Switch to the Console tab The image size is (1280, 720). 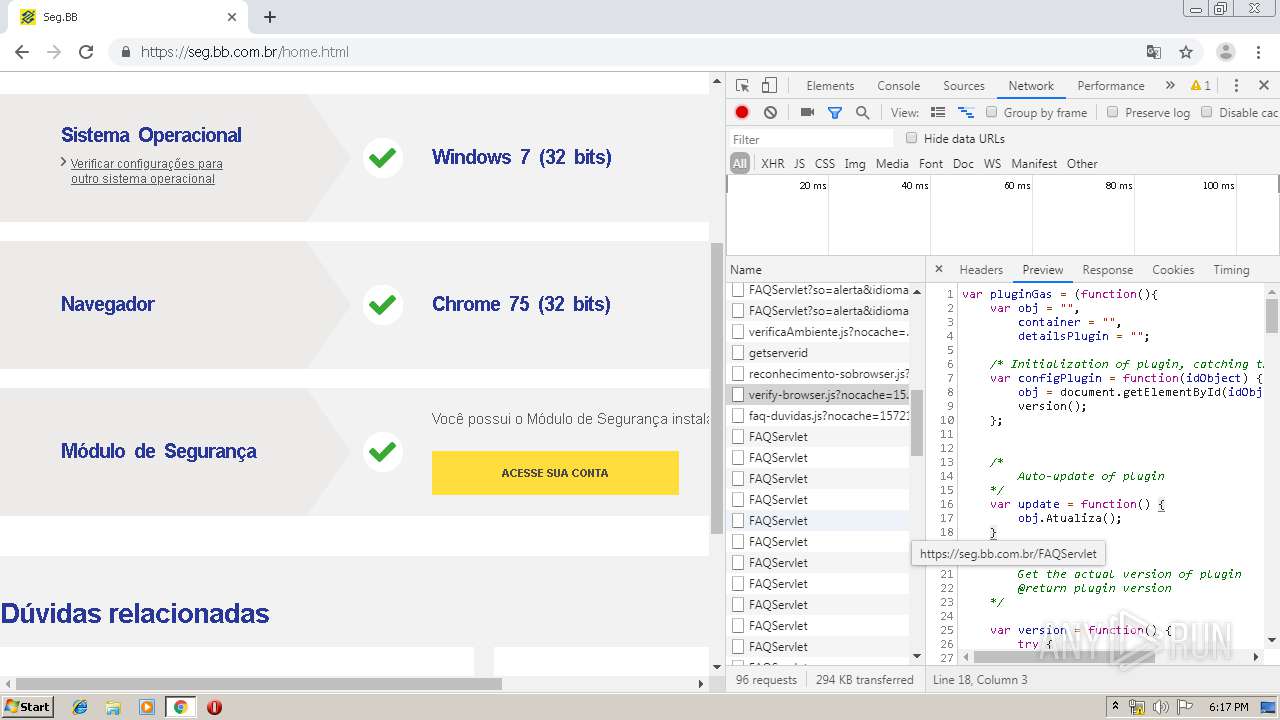[x=898, y=86]
